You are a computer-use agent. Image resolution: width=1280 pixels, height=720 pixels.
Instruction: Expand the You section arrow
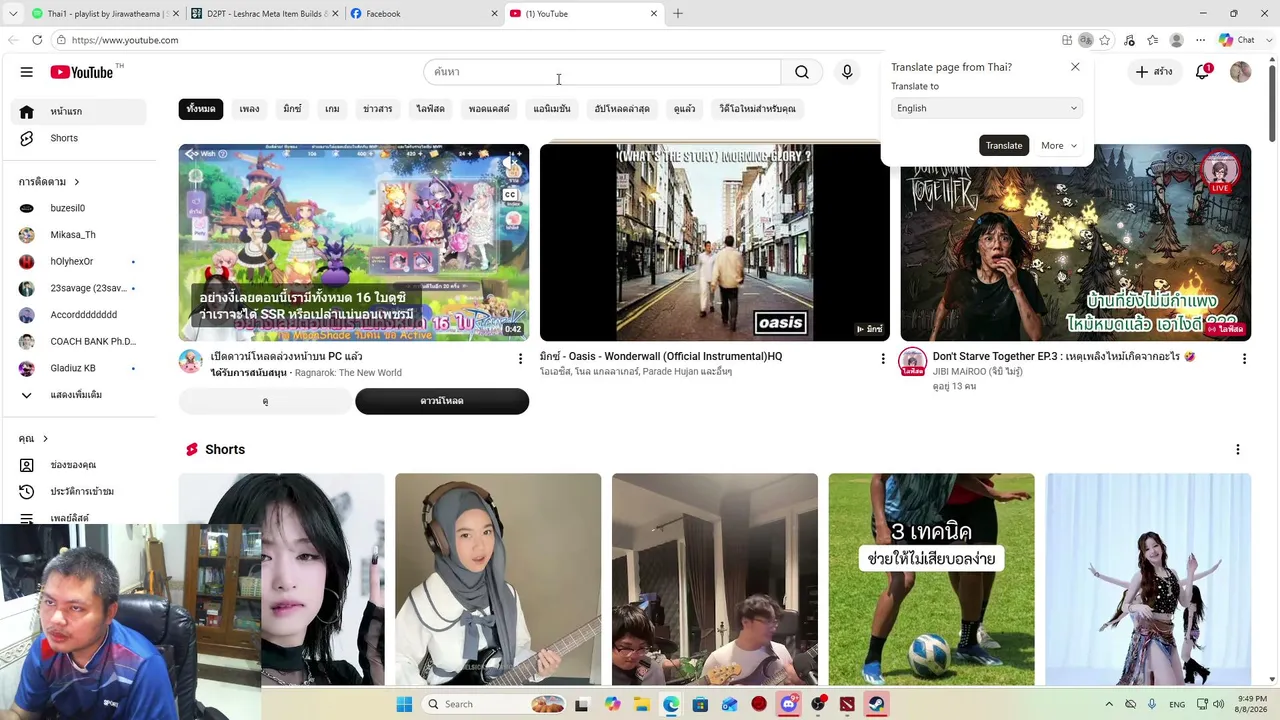[45, 439]
